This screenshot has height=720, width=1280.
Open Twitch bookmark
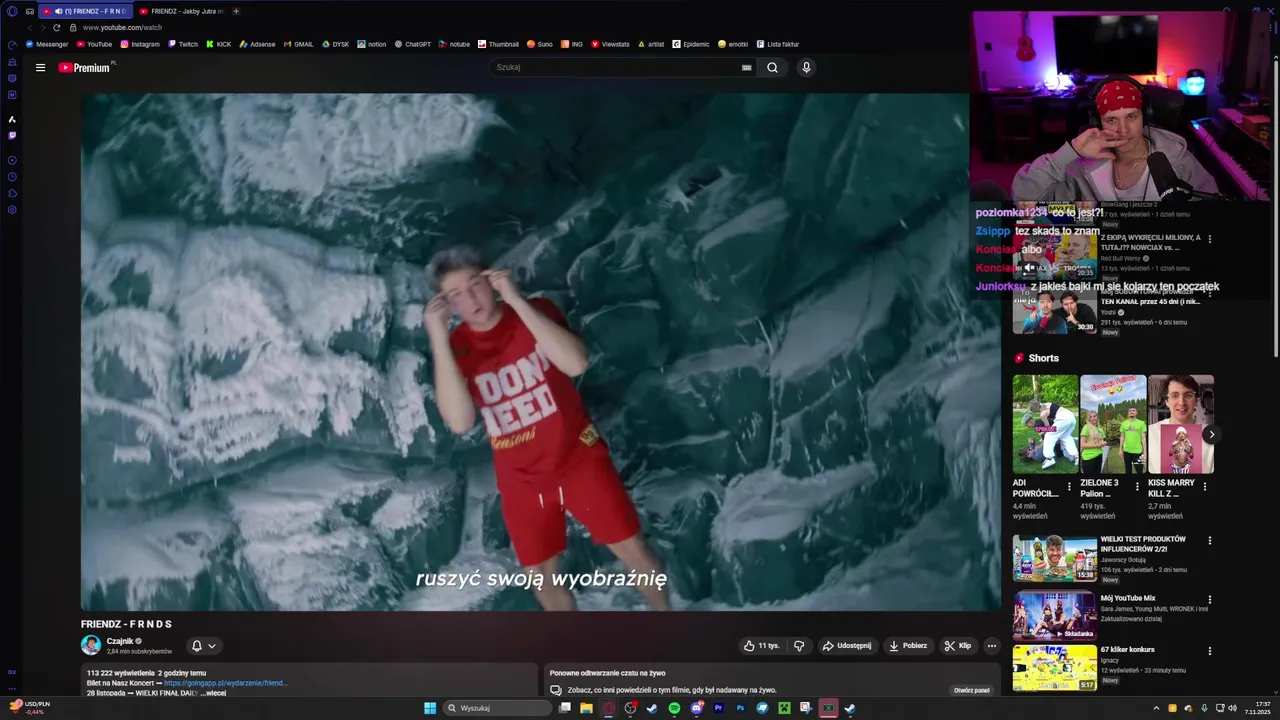point(183,44)
